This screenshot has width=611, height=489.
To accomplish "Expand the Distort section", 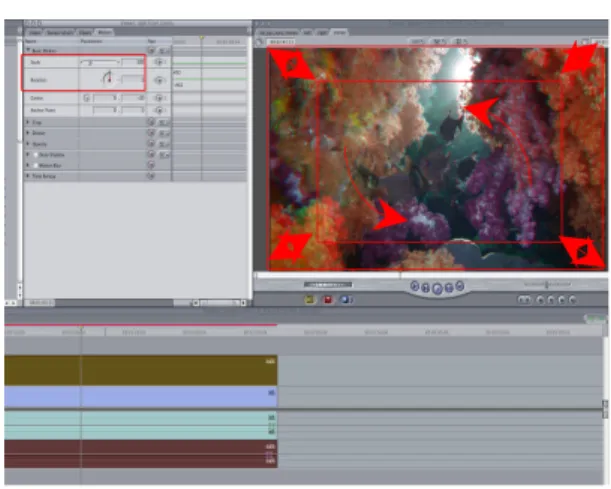I will tap(28, 133).
